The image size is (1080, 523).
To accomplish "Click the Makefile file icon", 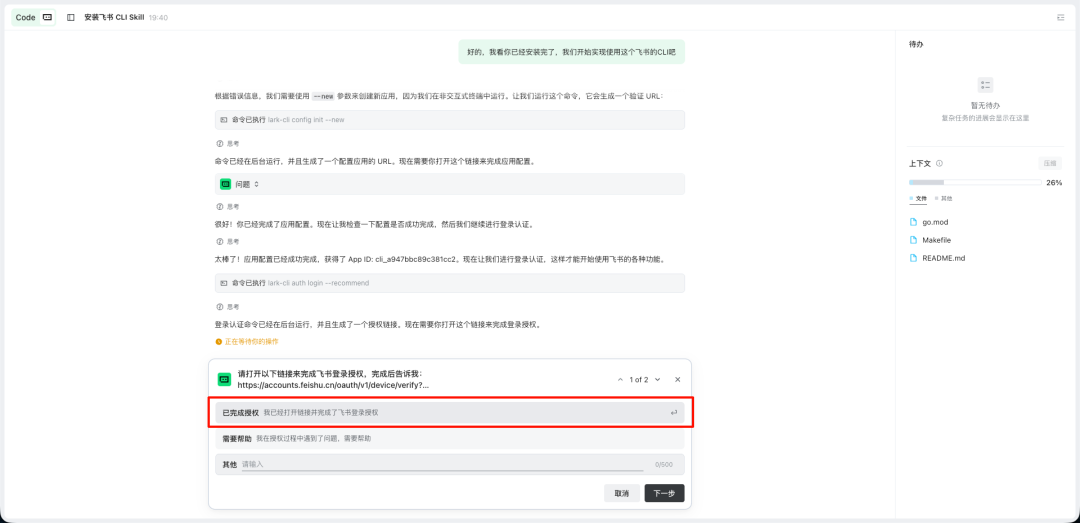I will (x=913, y=240).
